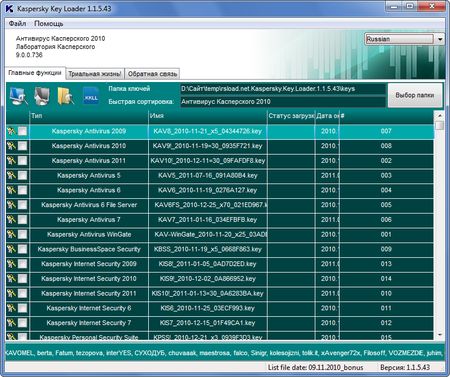Click the Kaspersky Internet Security 6 type cell
The image size is (450, 377).
pos(89,308)
